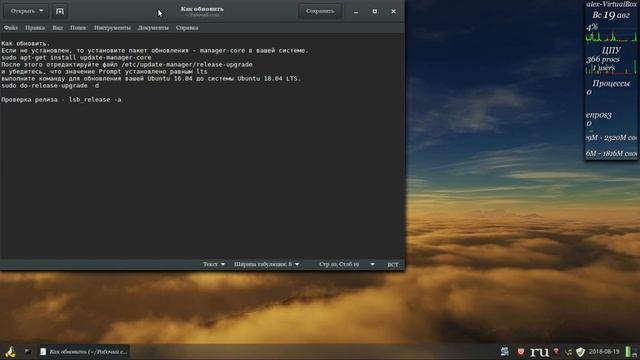The height and width of the screenshot is (360, 640).
Task: Click the line containing /etc/update-manager/release-upgrade
Action: [127, 64]
